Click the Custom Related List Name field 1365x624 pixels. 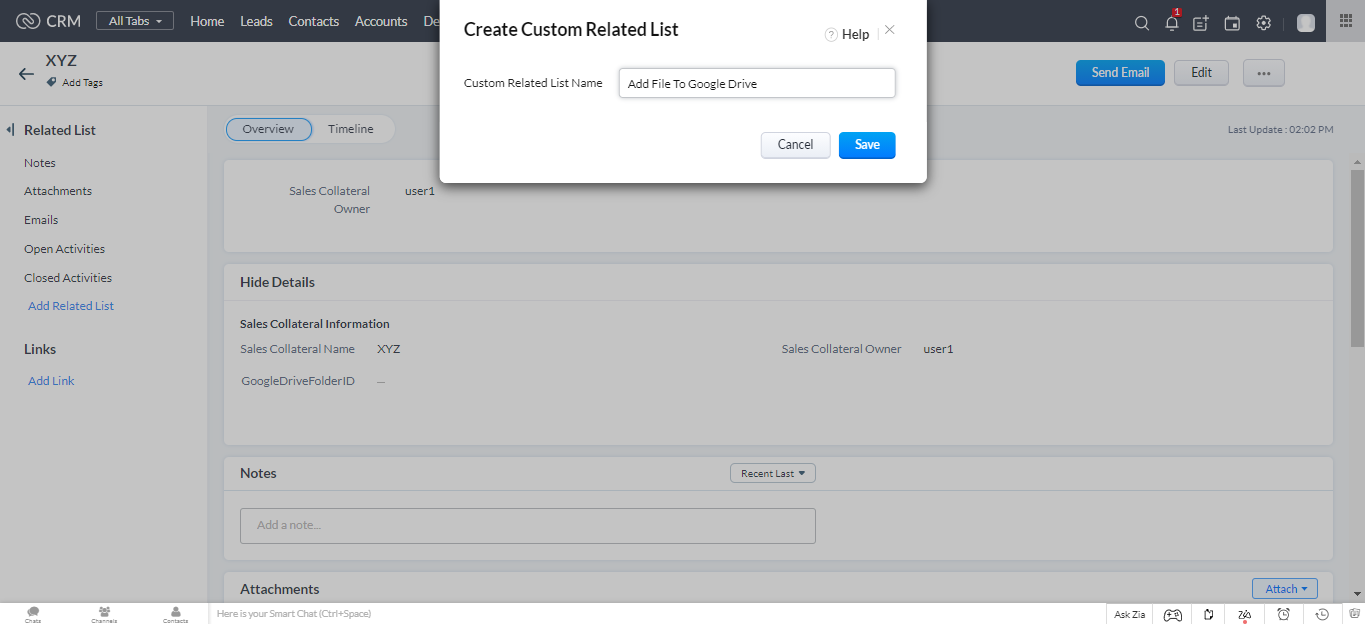coord(756,84)
